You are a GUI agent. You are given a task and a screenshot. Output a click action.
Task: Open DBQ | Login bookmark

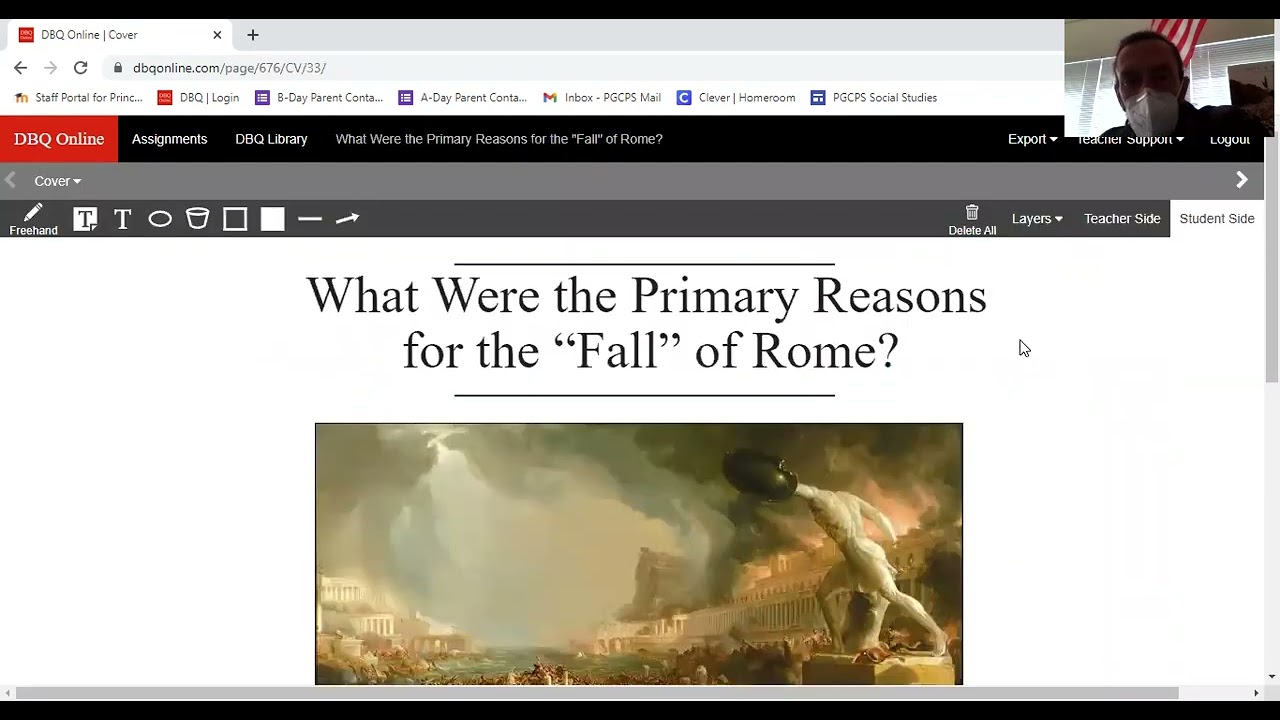pos(199,98)
